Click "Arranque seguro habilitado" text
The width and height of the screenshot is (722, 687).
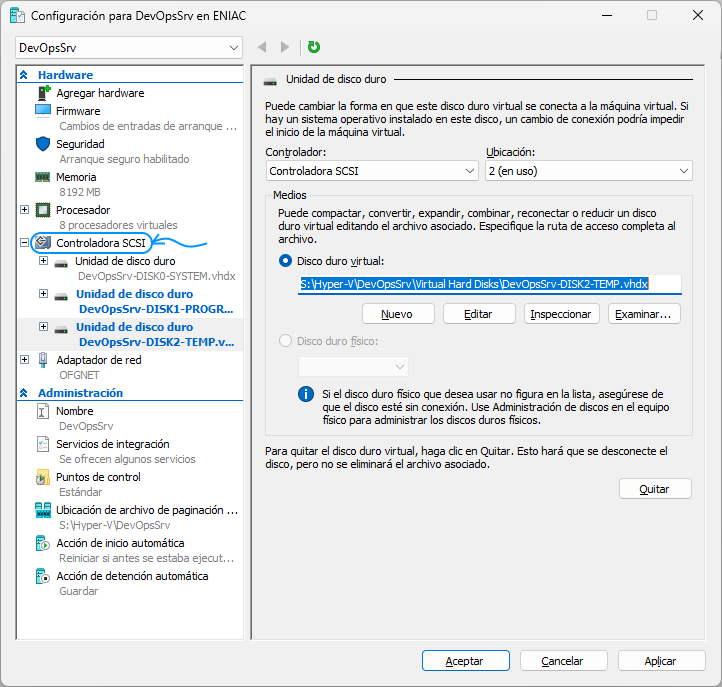click(124, 159)
